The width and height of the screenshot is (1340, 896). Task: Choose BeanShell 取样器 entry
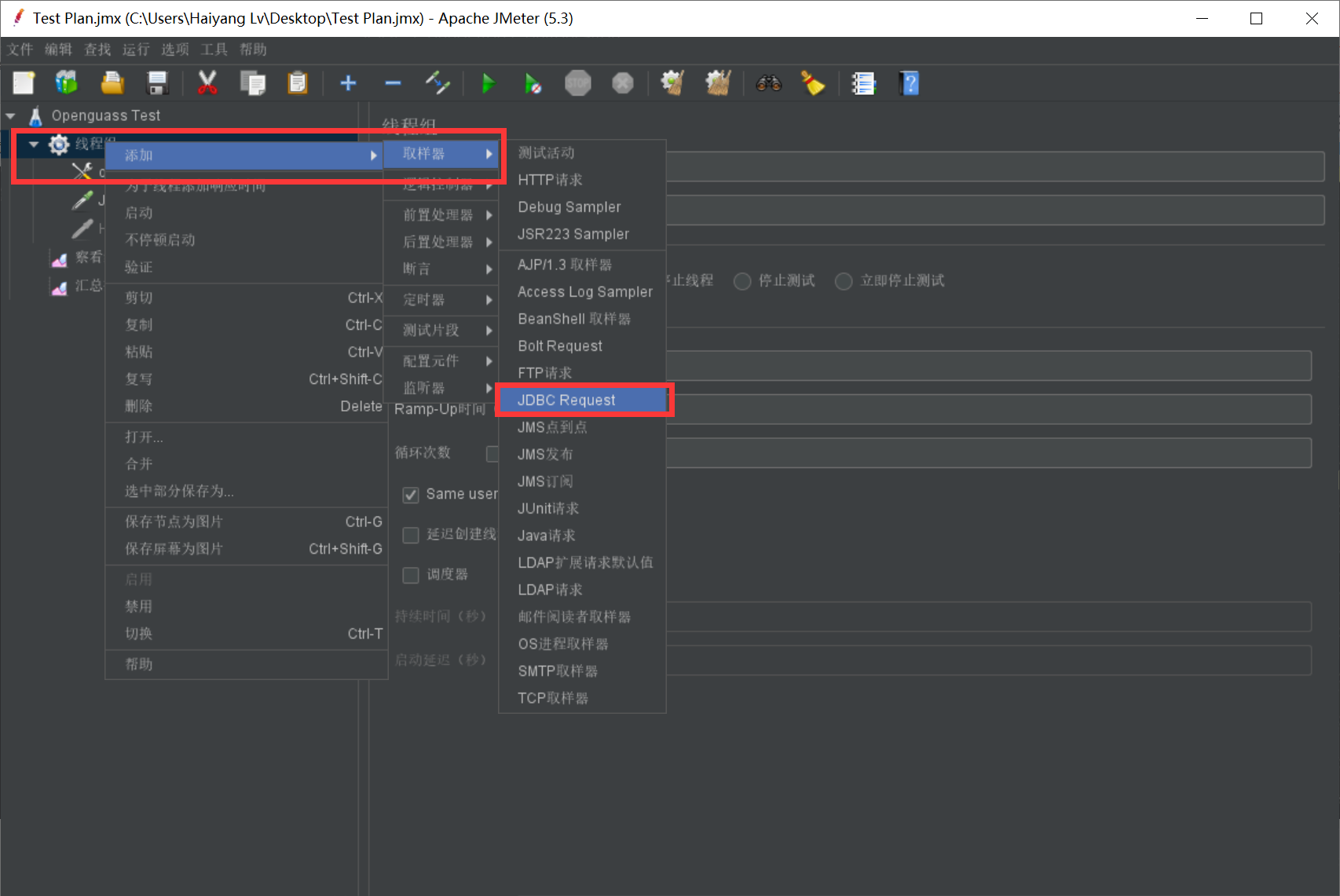[x=582, y=319]
